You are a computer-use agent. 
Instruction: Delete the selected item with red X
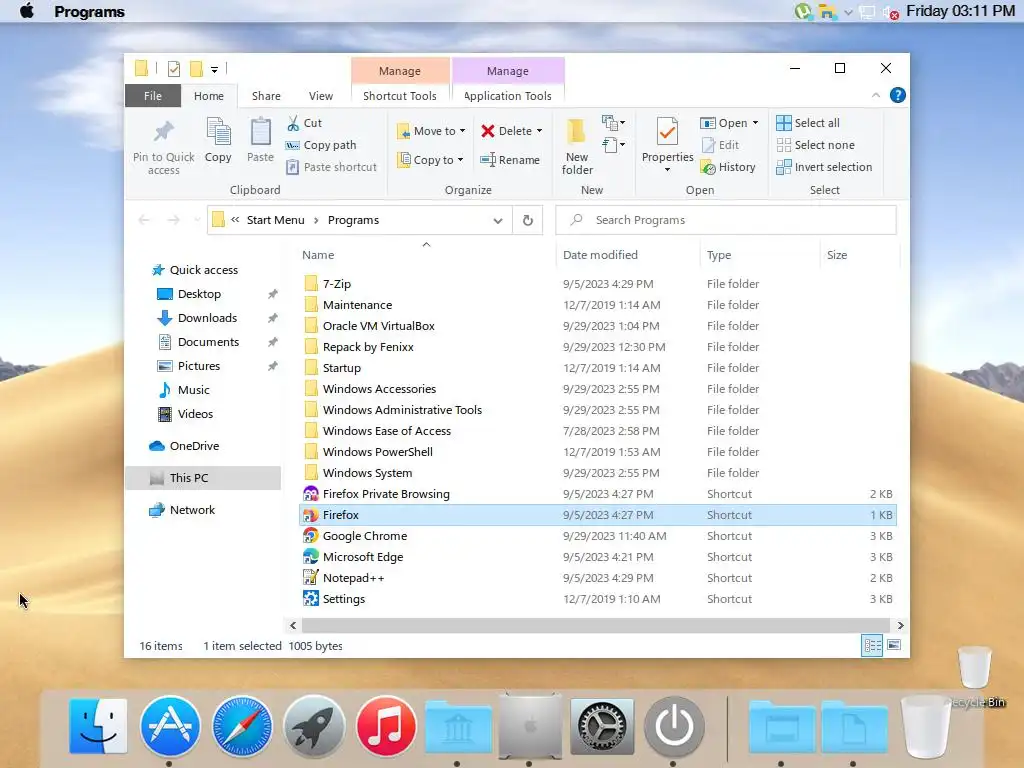point(507,131)
